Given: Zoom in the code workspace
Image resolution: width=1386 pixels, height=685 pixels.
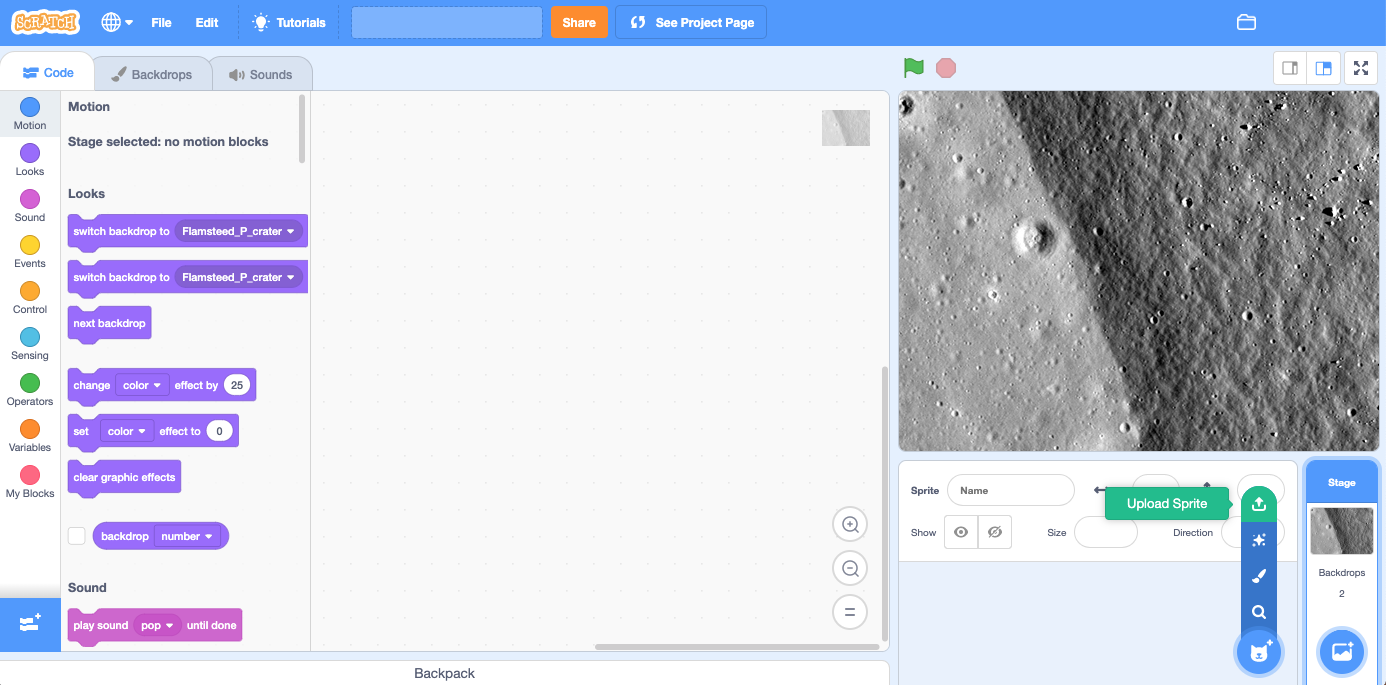Looking at the screenshot, I should (x=850, y=524).
